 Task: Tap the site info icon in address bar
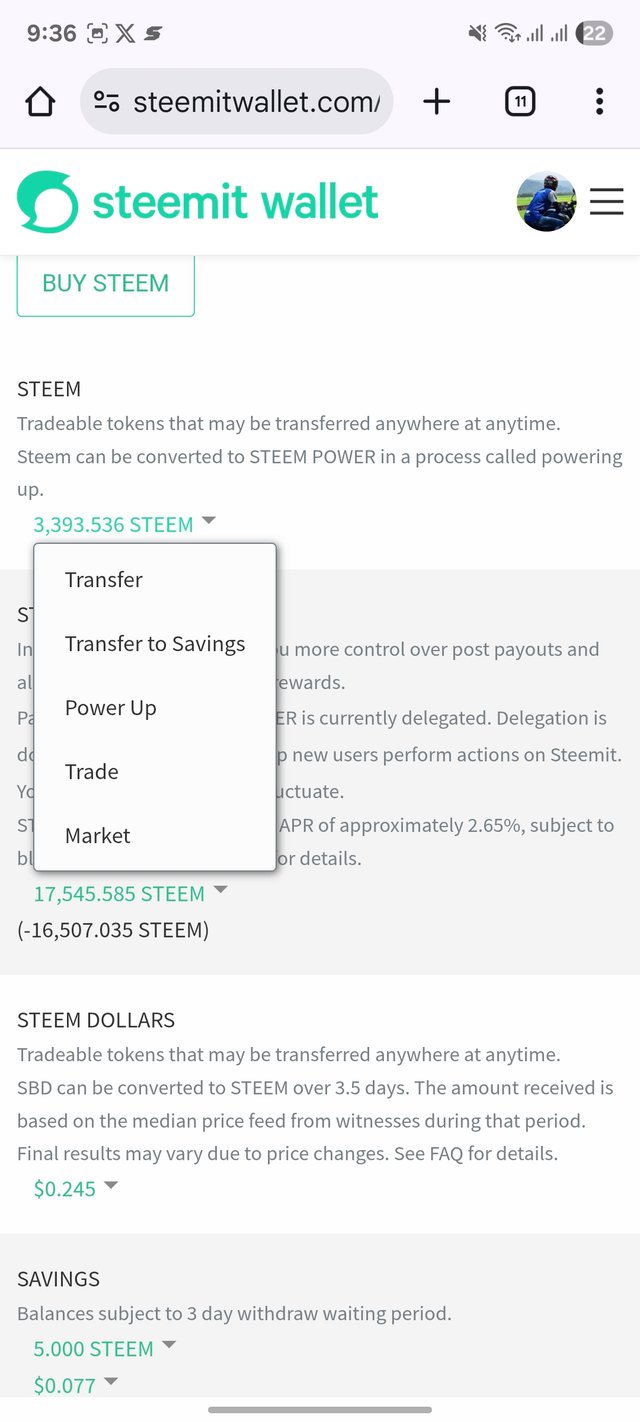click(x=106, y=101)
